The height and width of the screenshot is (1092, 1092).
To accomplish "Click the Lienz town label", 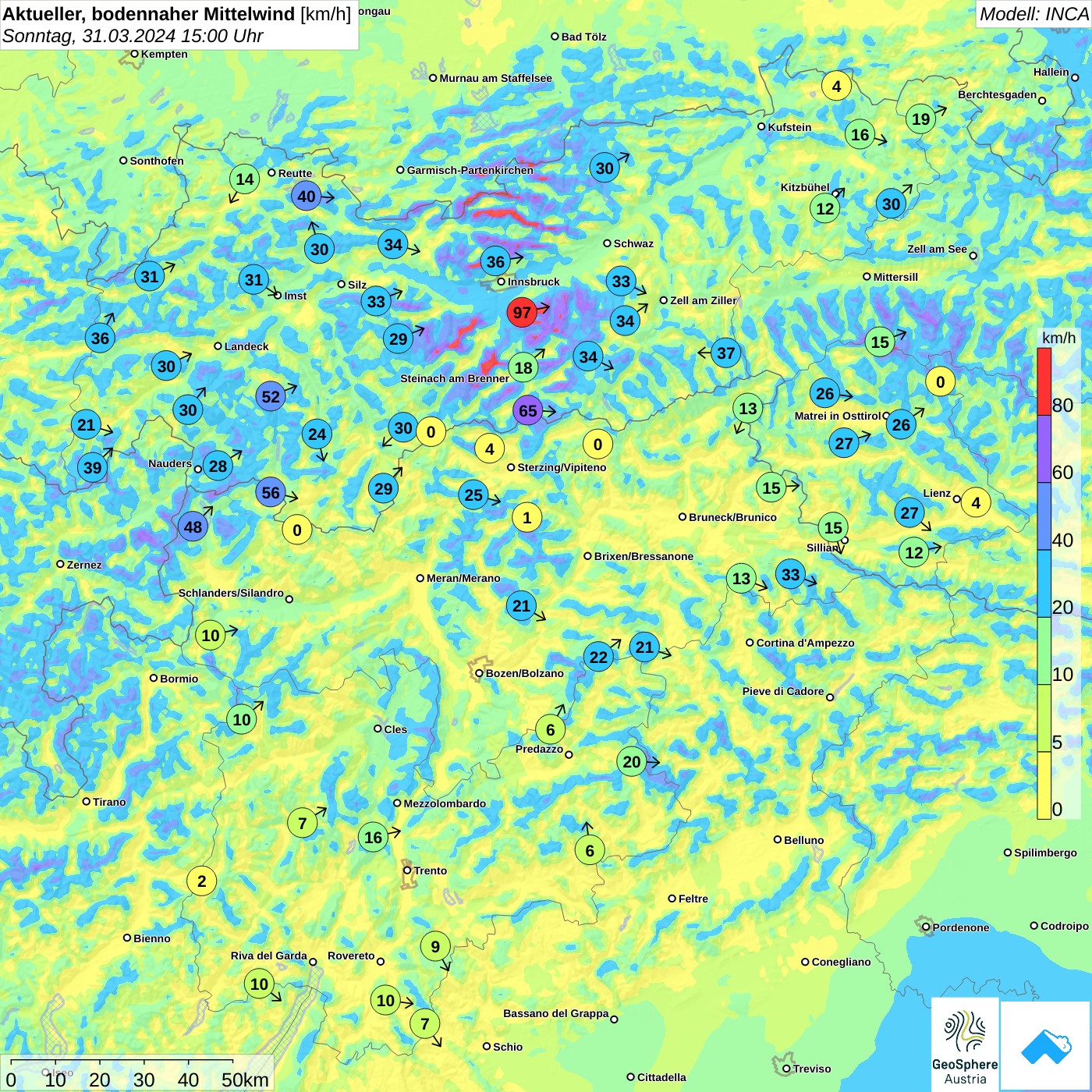I will point(937,493).
